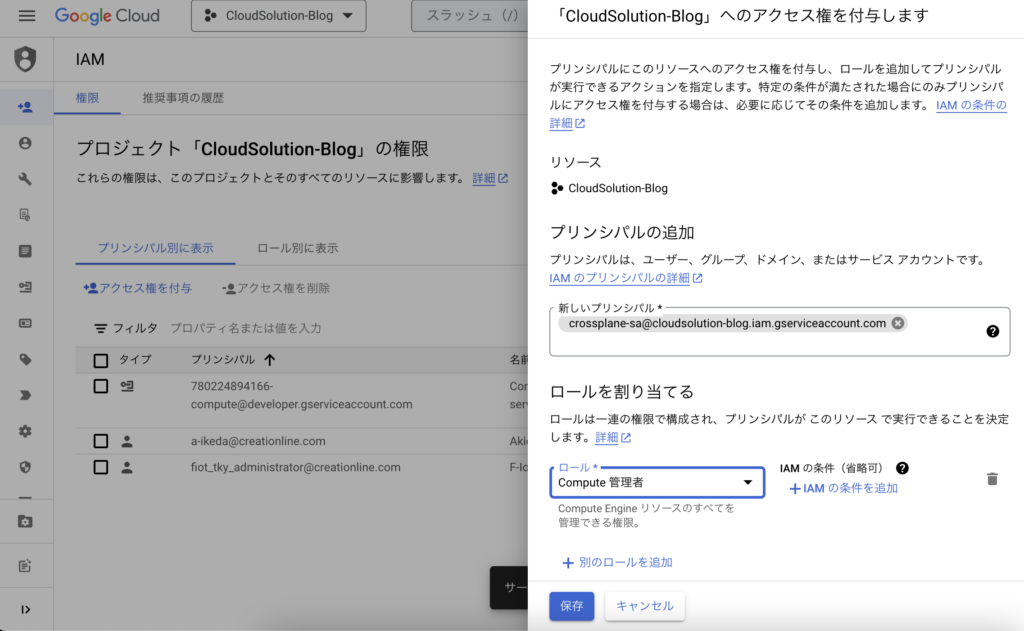Select the IAM add-person sidebar icon
Viewport: 1024px width, 631px height.
[25, 107]
